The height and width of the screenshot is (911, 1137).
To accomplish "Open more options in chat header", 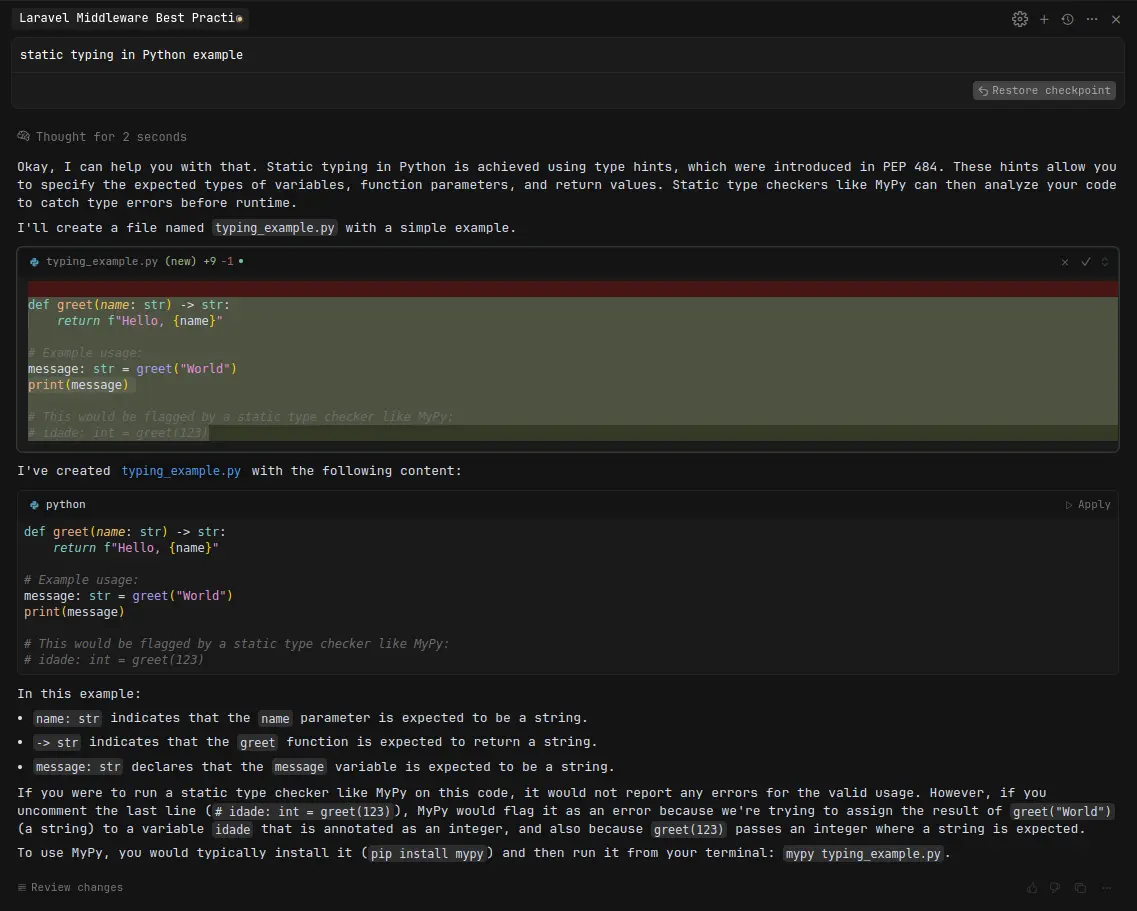I will pos(1092,20).
